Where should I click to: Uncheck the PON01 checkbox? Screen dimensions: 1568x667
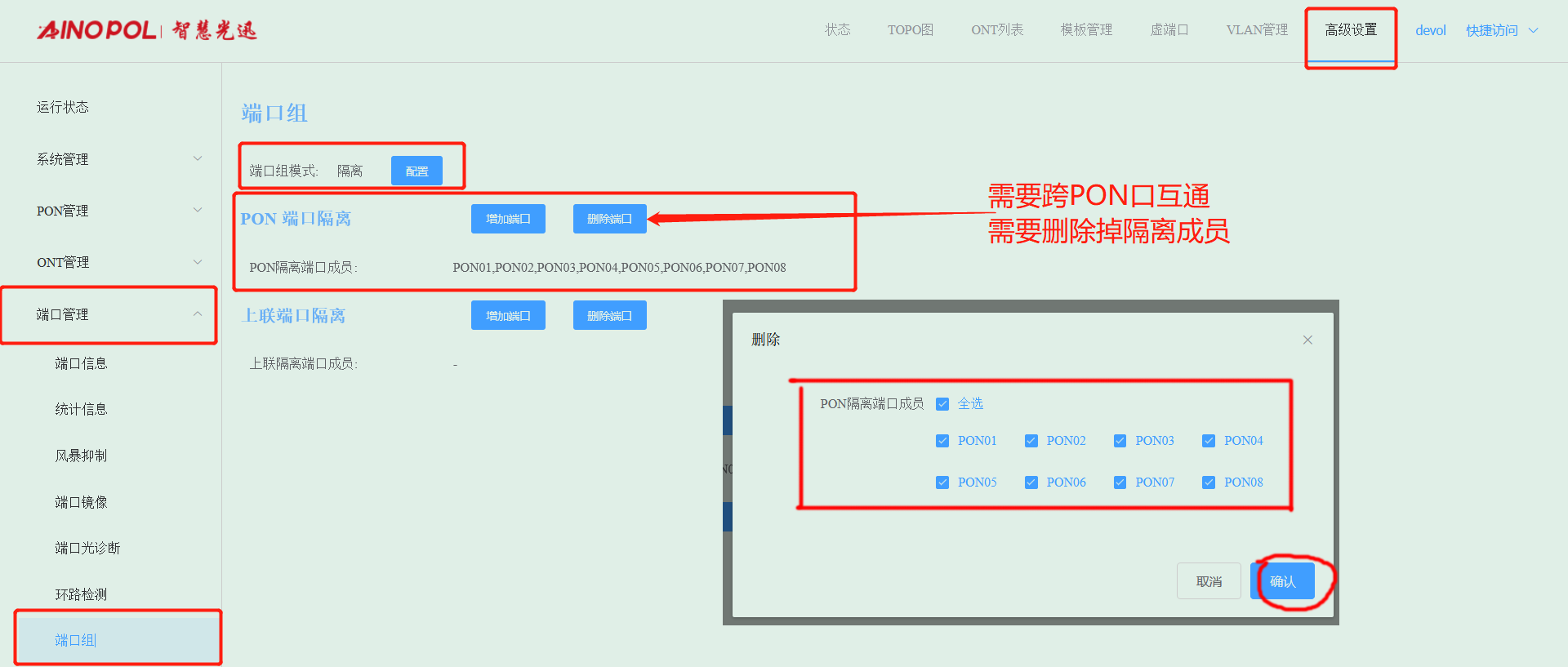coord(942,441)
